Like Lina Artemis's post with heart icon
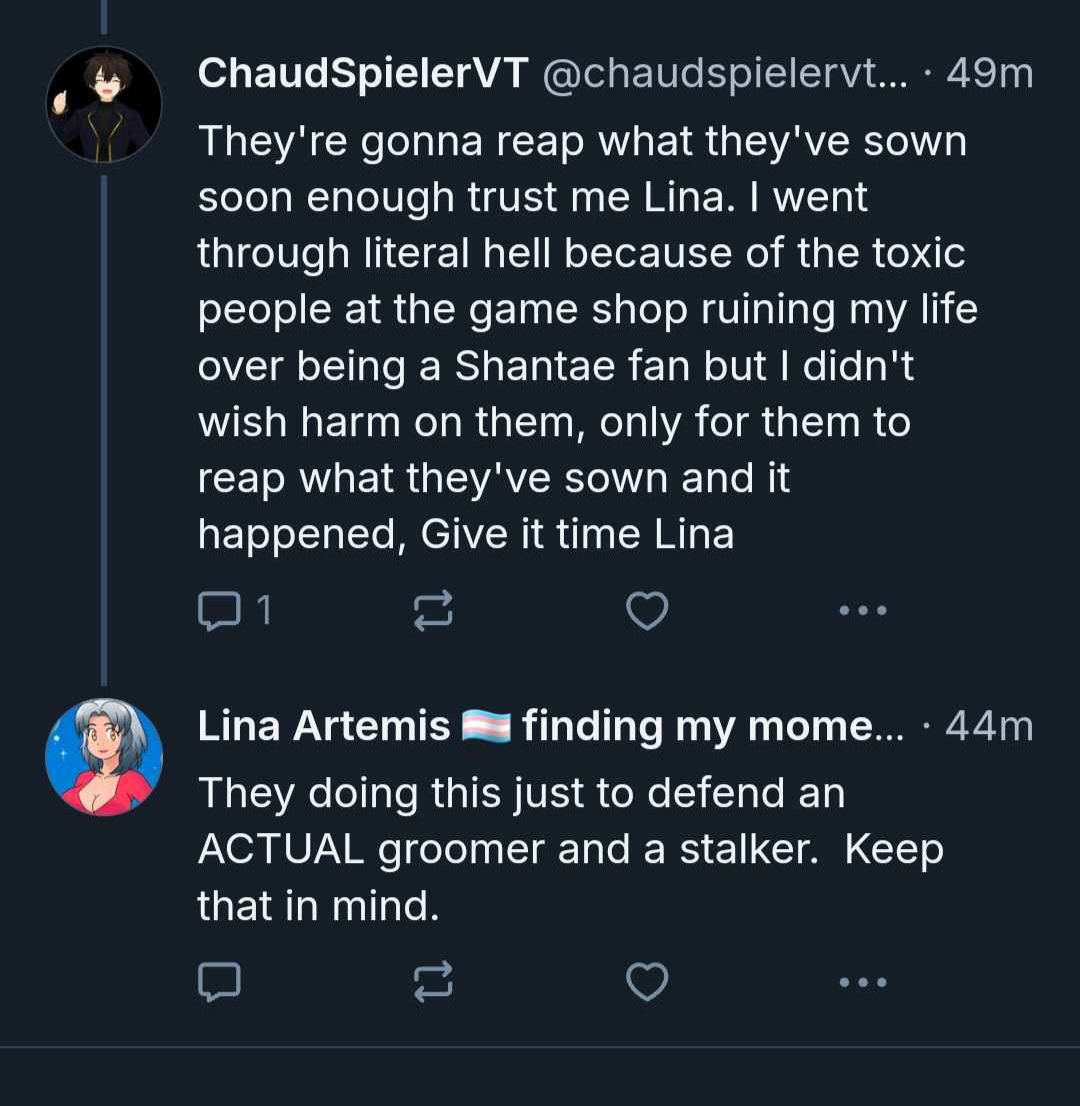Image resolution: width=1080 pixels, height=1106 pixels. (646, 982)
